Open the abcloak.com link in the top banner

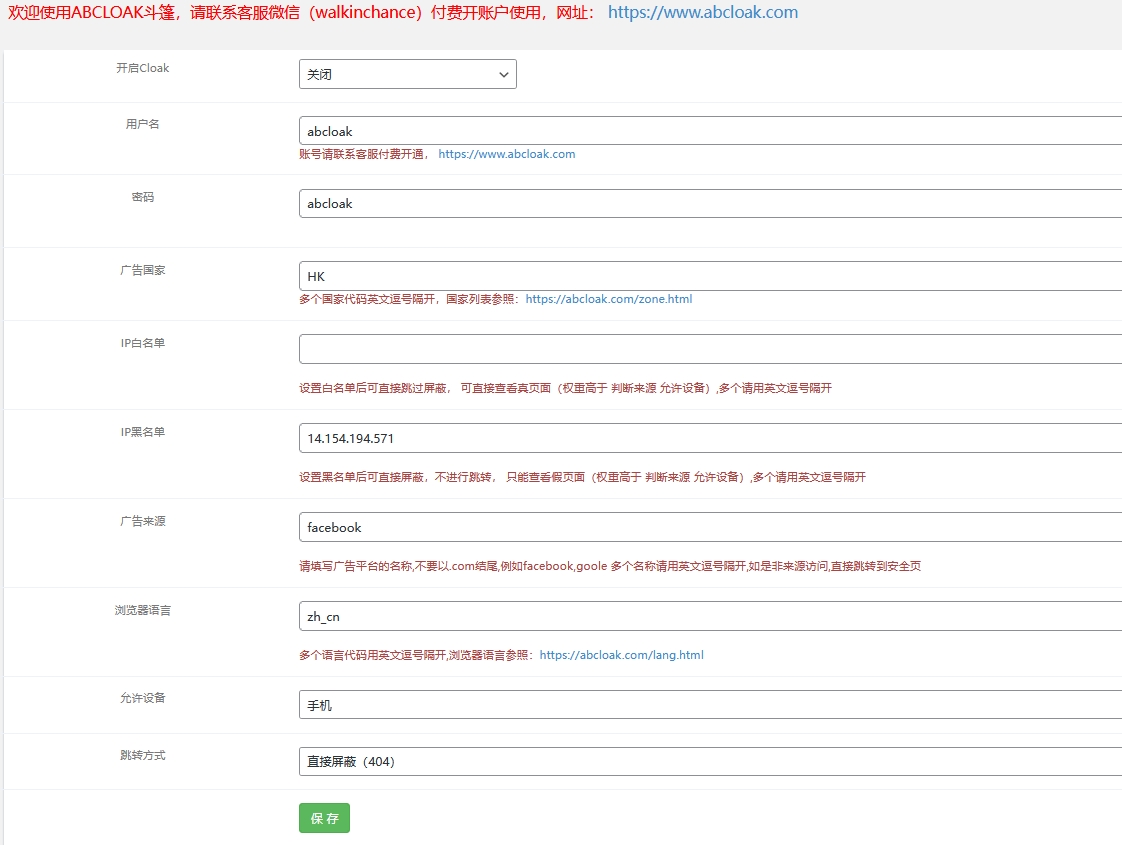[703, 12]
